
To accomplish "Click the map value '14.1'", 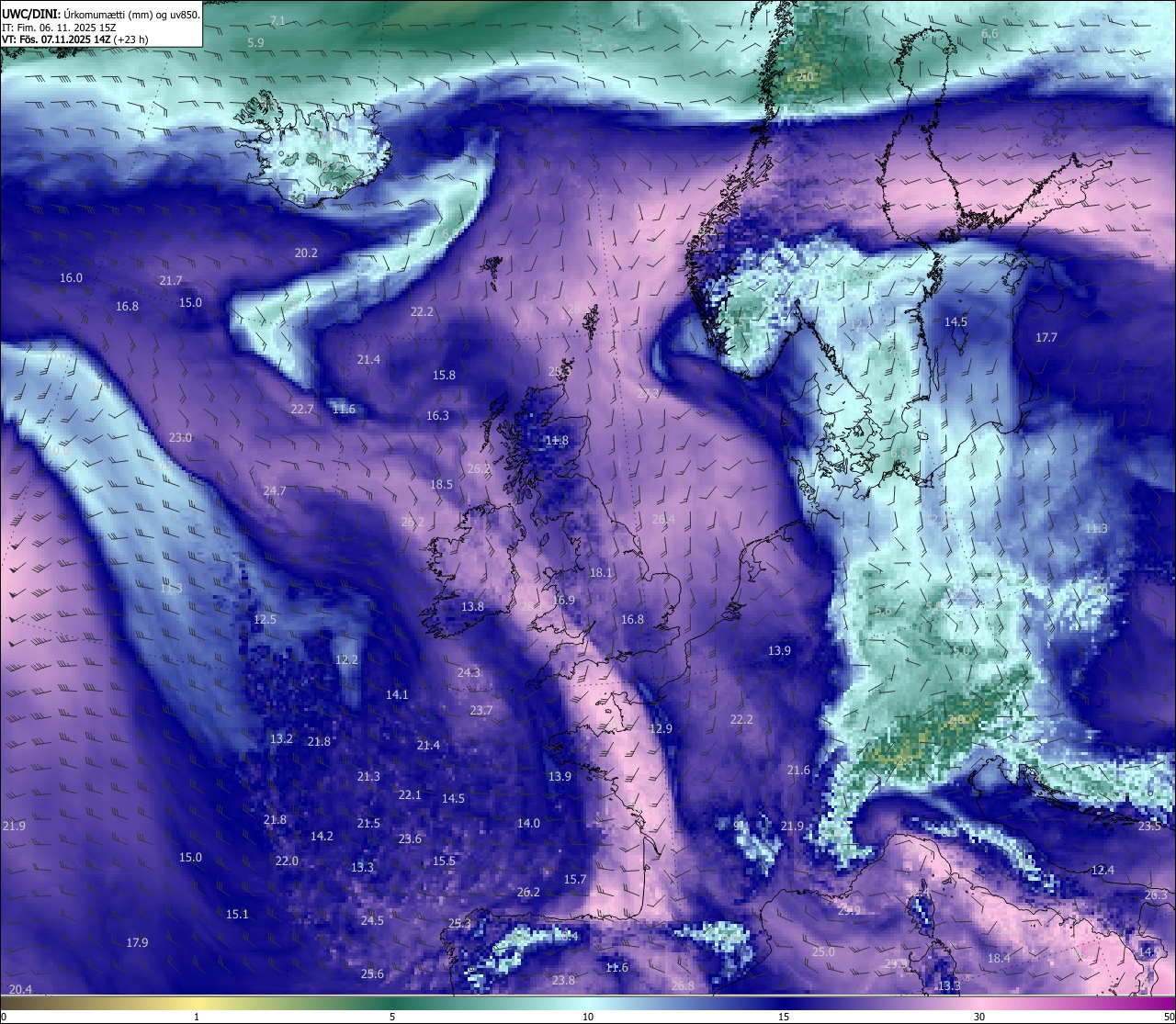I will click(397, 694).
